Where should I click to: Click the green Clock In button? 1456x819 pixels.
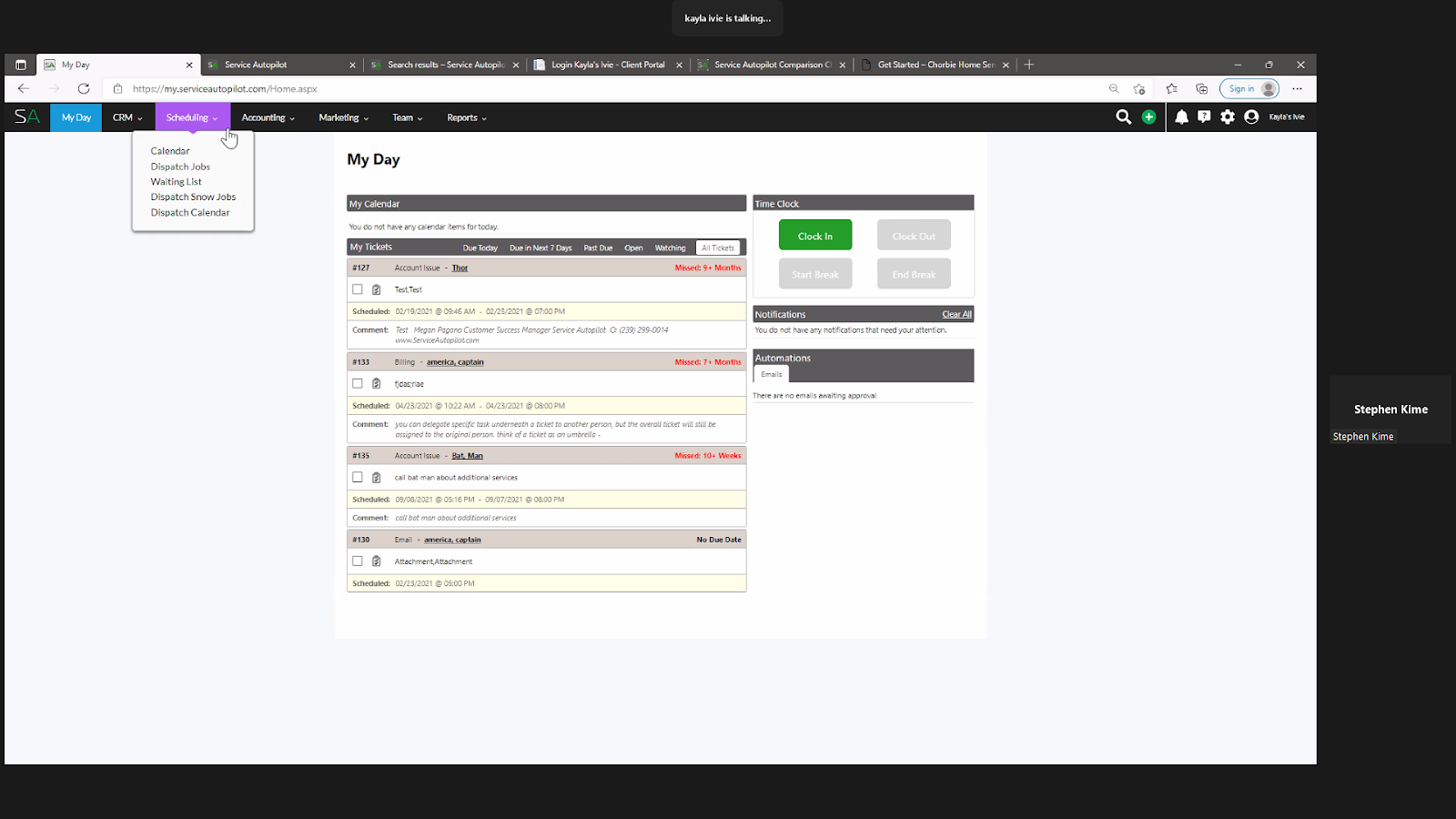tap(815, 236)
